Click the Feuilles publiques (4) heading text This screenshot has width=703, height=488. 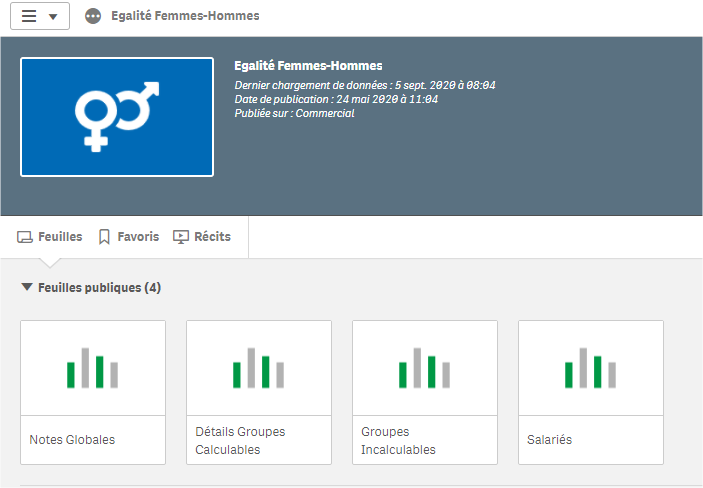pos(99,288)
